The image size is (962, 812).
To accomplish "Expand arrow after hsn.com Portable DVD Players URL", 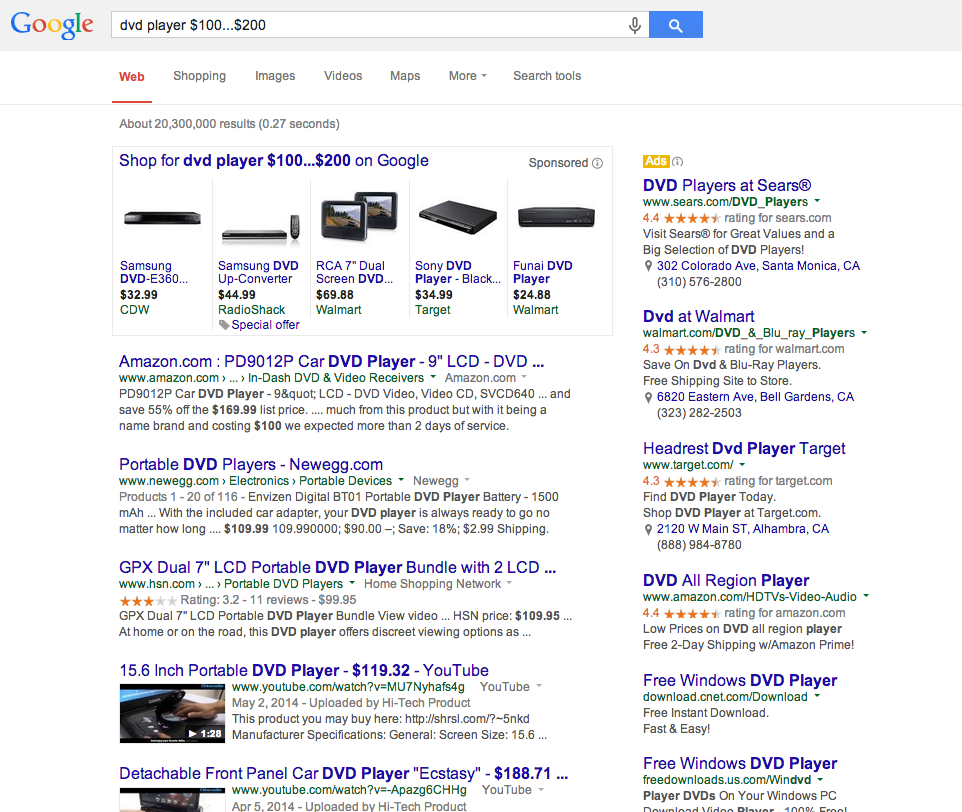I will (x=352, y=583).
